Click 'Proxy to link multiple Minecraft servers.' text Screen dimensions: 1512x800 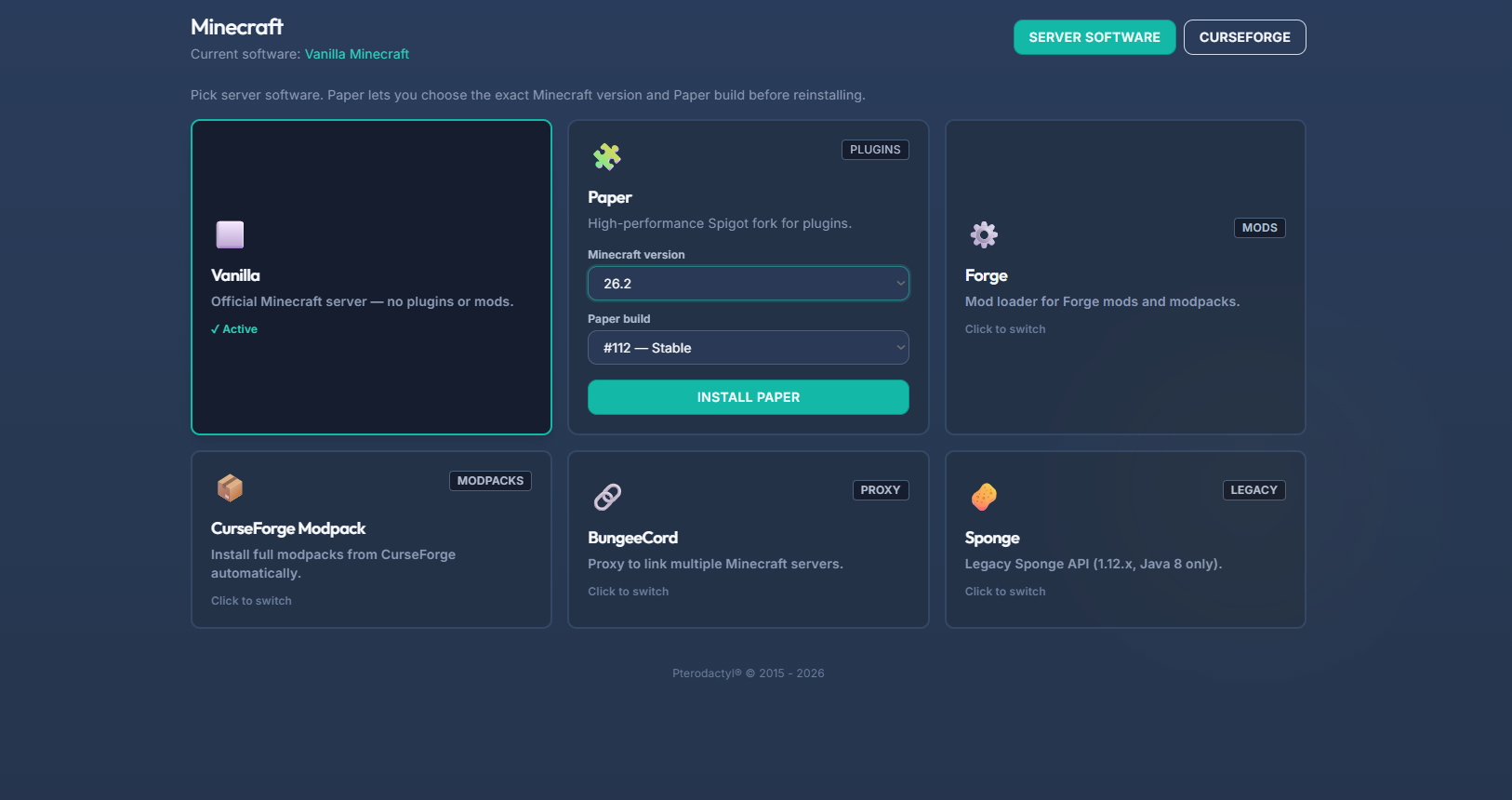pos(716,564)
